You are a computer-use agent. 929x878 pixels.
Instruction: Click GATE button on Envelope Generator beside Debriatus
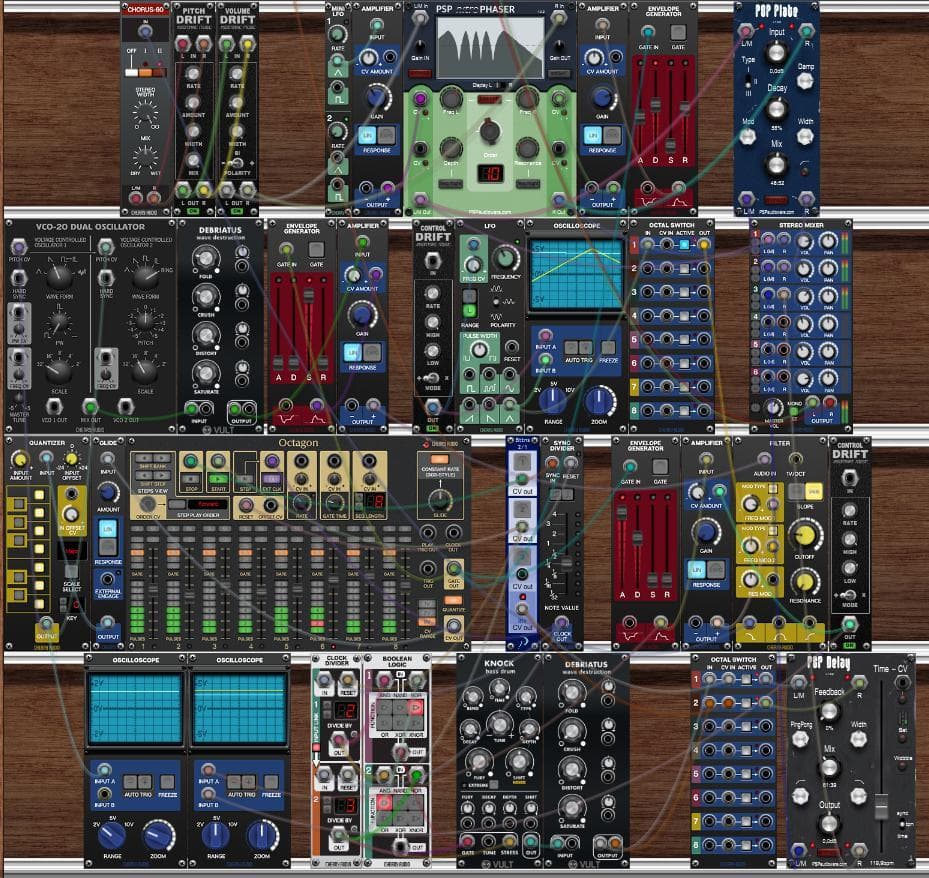coord(316,249)
